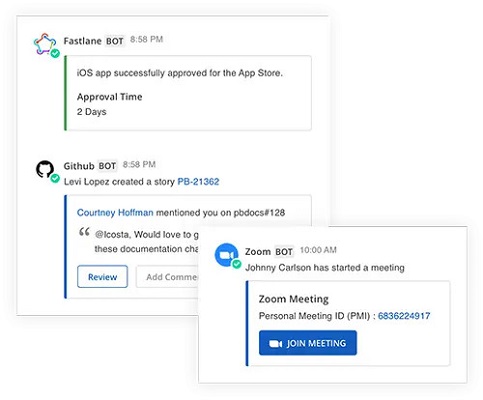Click the 10:00 AM Zoom message timestamp

tap(318, 250)
